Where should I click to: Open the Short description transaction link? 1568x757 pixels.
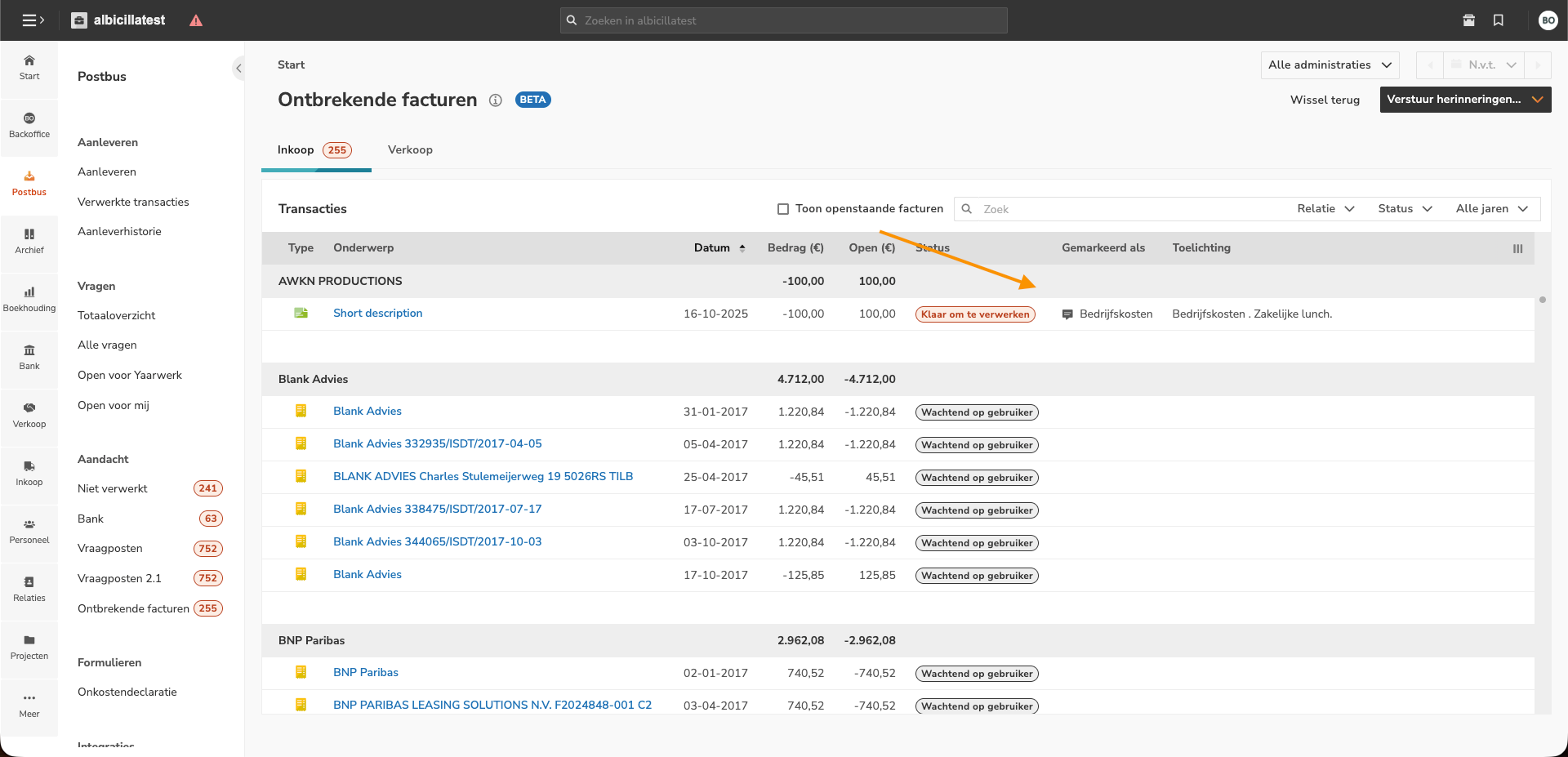pos(377,314)
